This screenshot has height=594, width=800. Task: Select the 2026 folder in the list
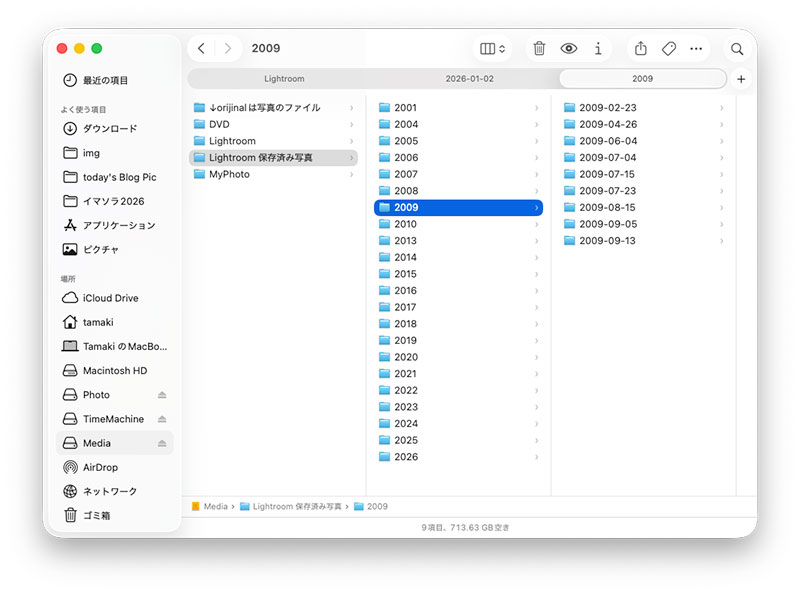(x=405, y=457)
